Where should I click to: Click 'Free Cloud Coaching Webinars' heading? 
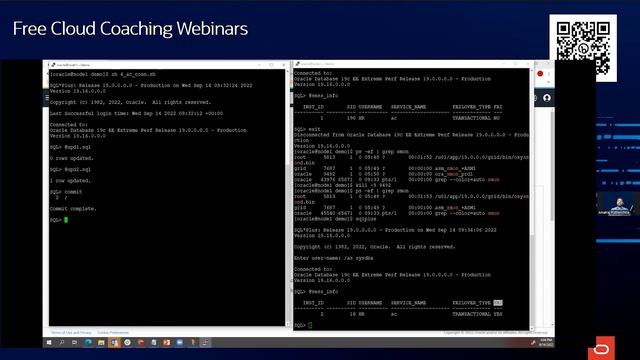[x=130, y=29]
